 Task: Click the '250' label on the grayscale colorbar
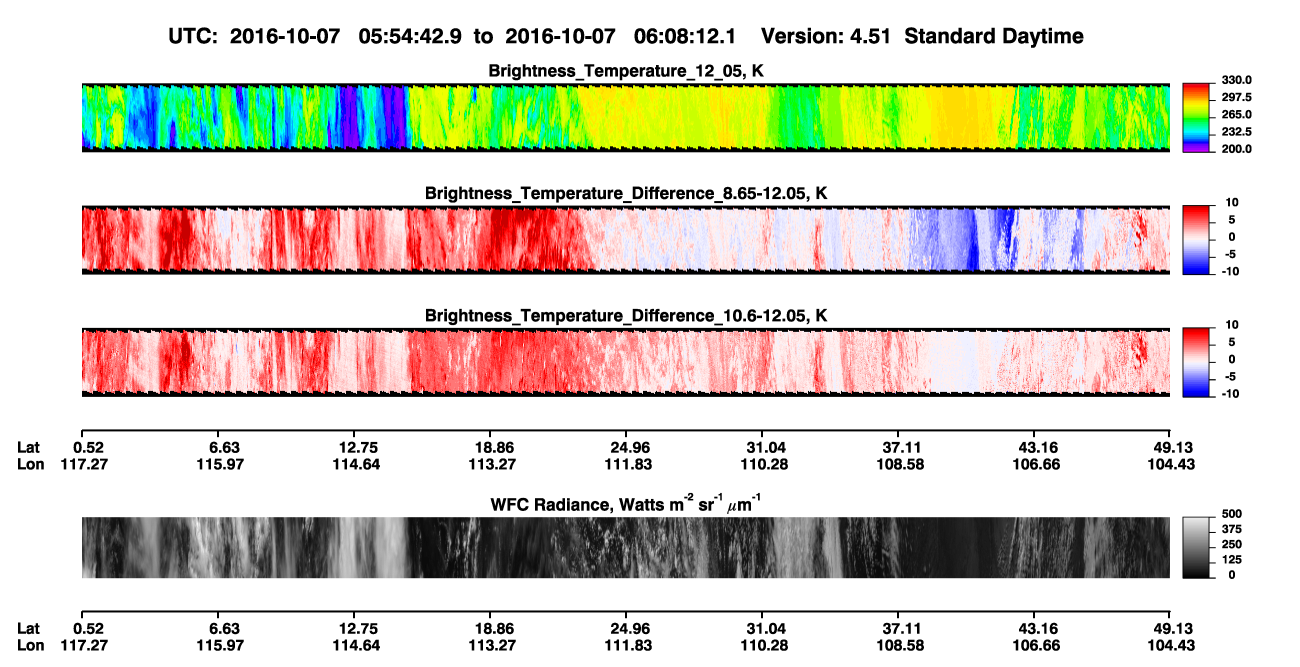point(1231,545)
